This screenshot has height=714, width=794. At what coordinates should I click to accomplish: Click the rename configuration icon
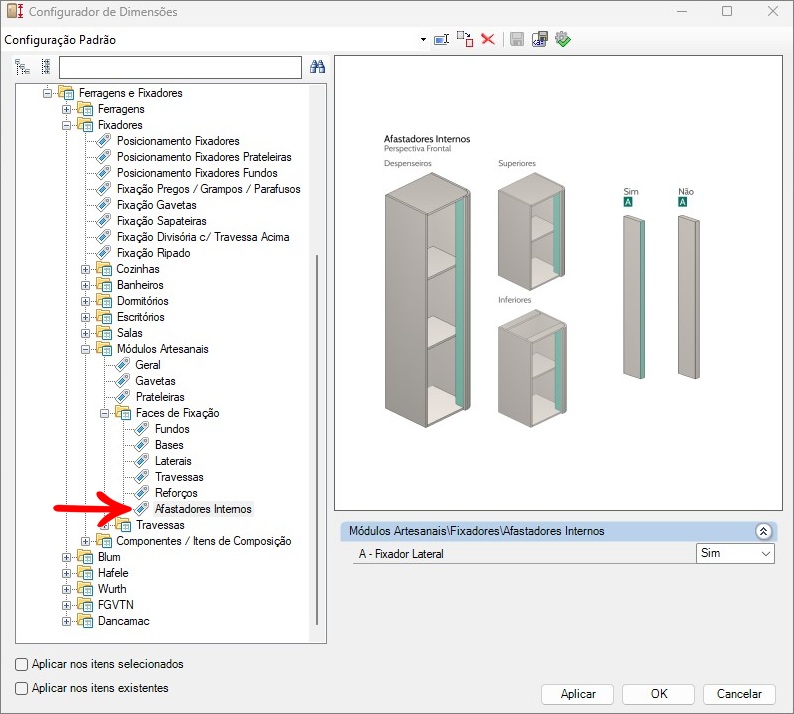click(x=442, y=39)
